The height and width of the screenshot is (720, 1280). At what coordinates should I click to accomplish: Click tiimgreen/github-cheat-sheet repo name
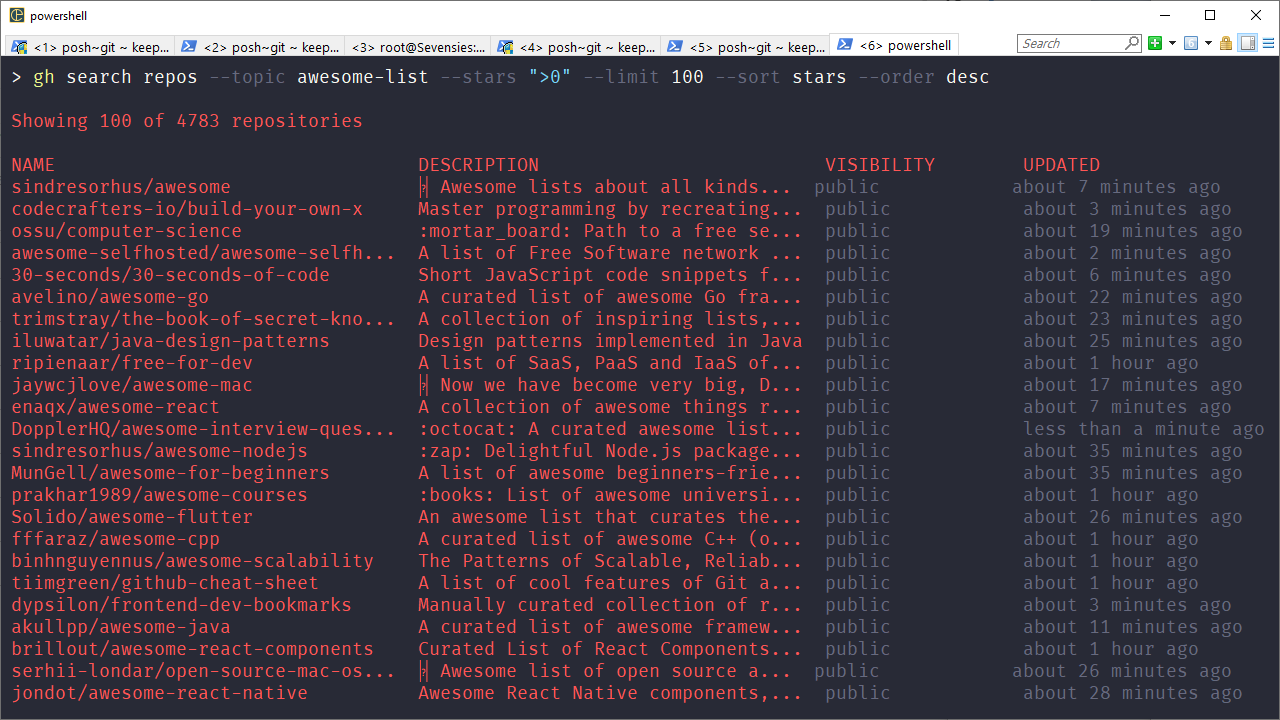click(165, 583)
